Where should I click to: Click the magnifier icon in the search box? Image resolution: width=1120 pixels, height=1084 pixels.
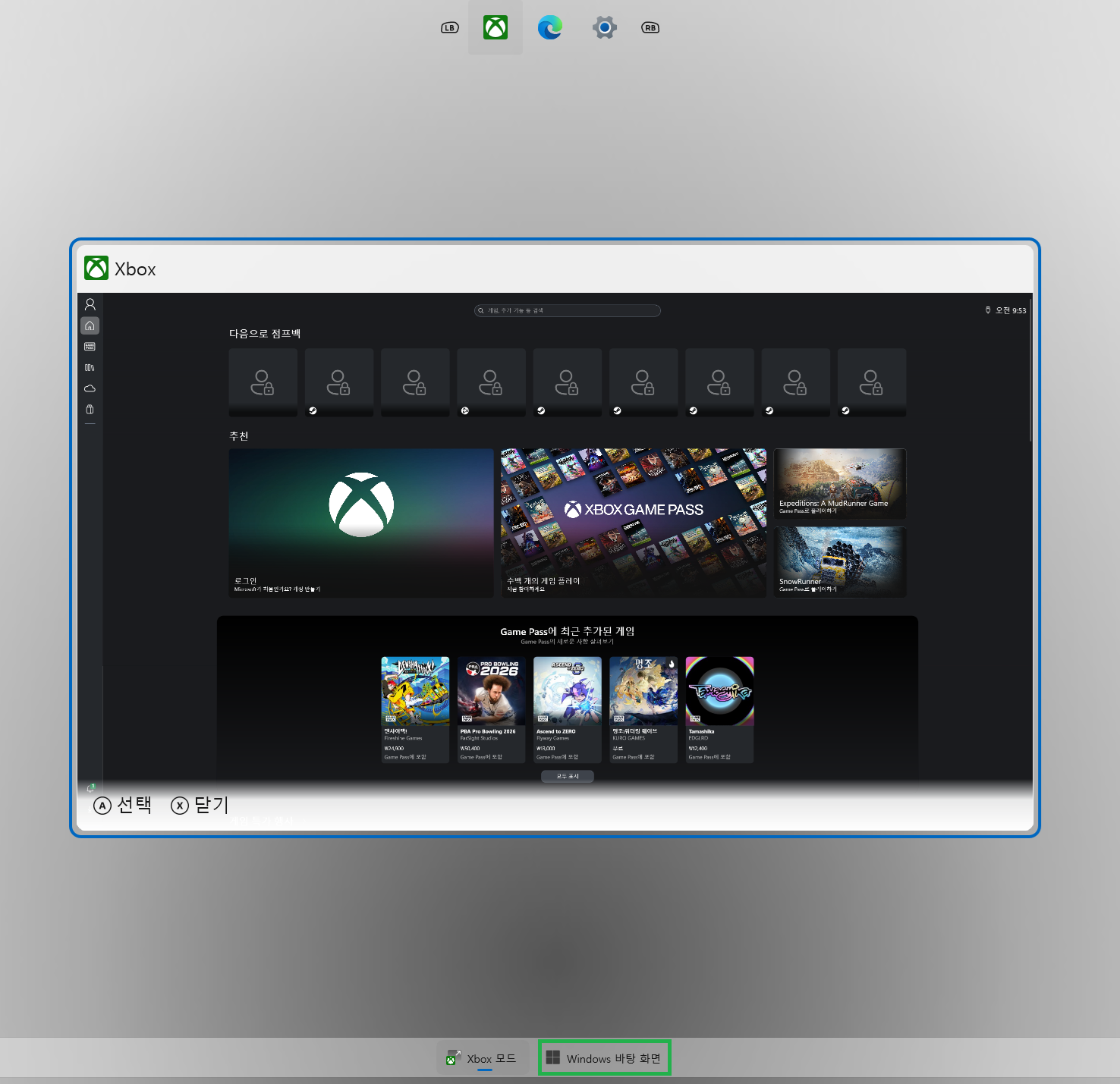pyautogui.click(x=481, y=310)
